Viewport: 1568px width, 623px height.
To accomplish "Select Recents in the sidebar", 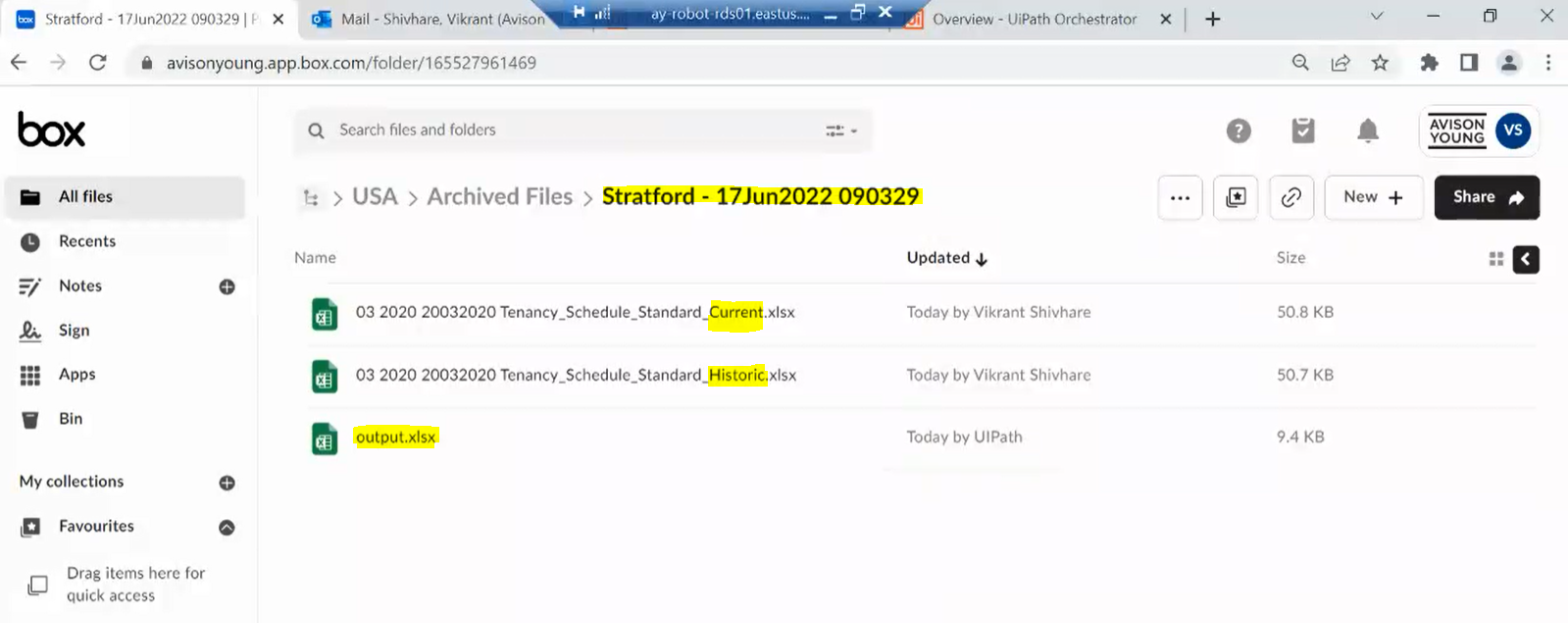I will (x=86, y=241).
